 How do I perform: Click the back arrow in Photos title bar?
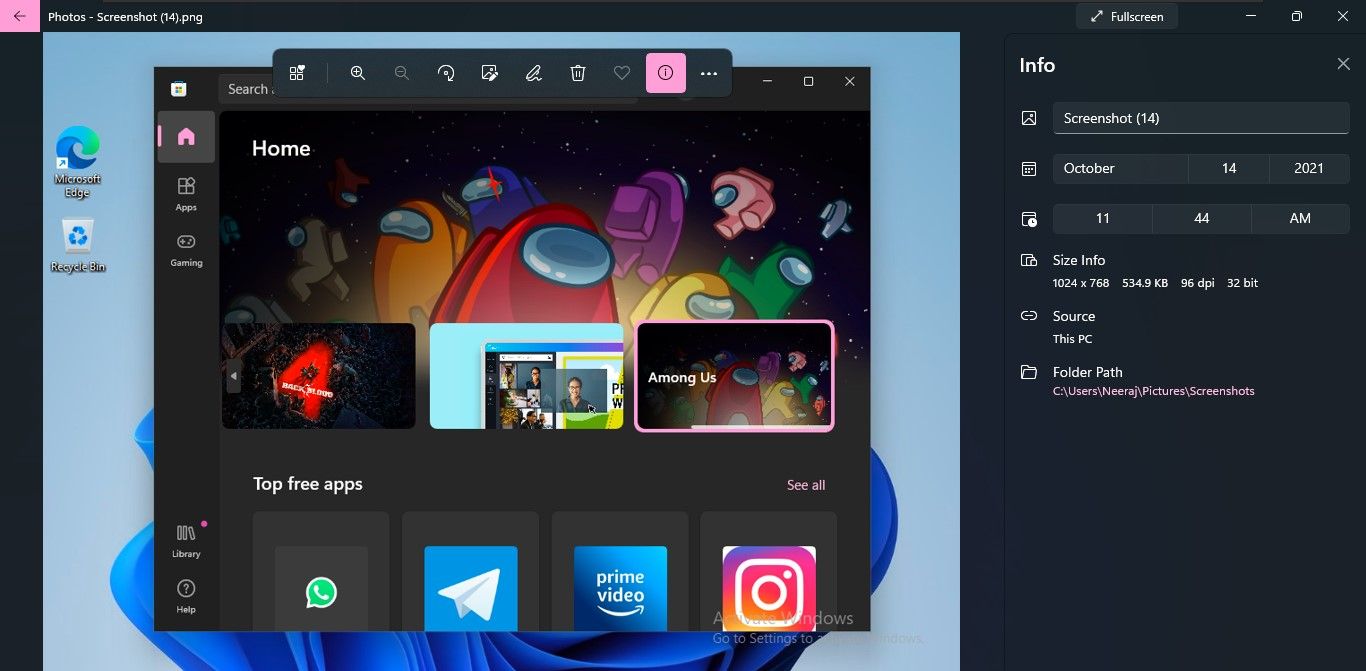(x=19, y=16)
